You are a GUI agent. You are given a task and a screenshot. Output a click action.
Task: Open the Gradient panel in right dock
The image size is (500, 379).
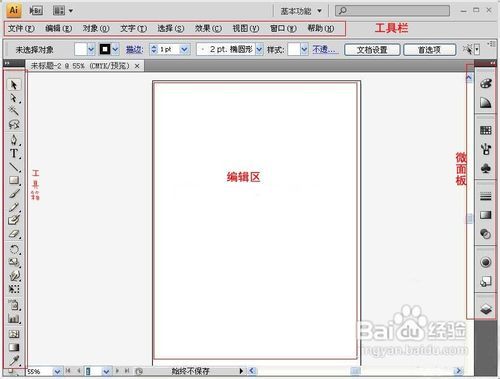click(x=485, y=215)
